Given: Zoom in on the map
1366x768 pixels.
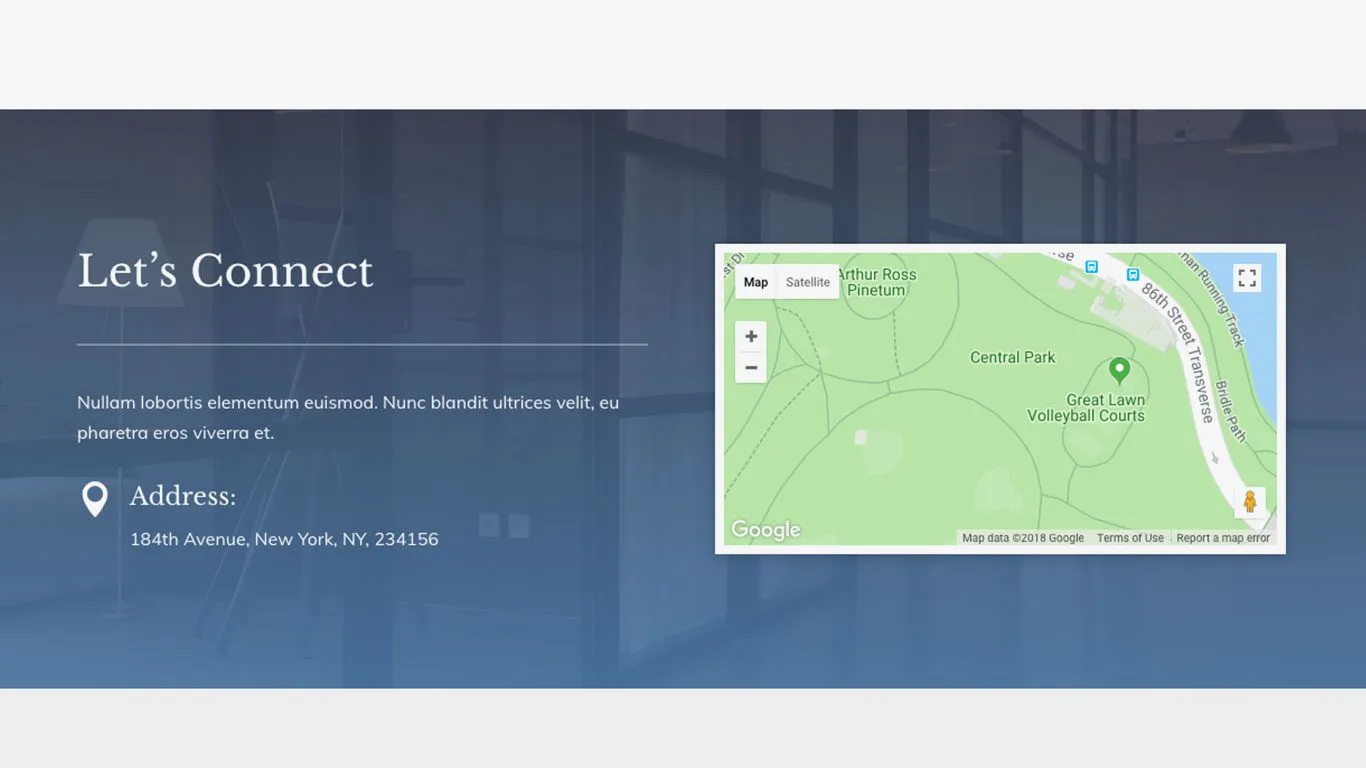Looking at the screenshot, I should pyautogui.click(x=750, y=337).
